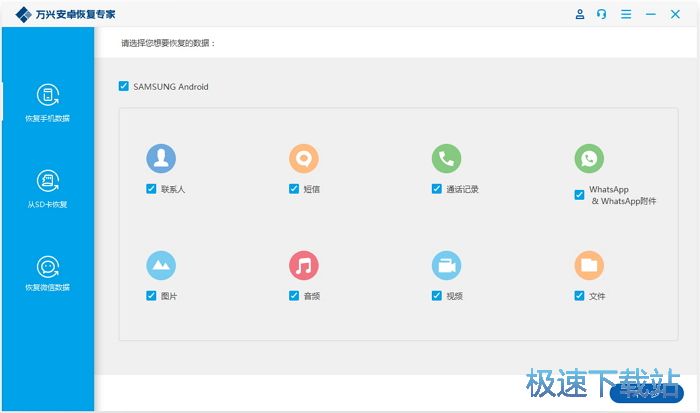Screen dimensions: 700x413
Task: Toggle the 通话记录 checkbox
Action: tap(437, 189)
